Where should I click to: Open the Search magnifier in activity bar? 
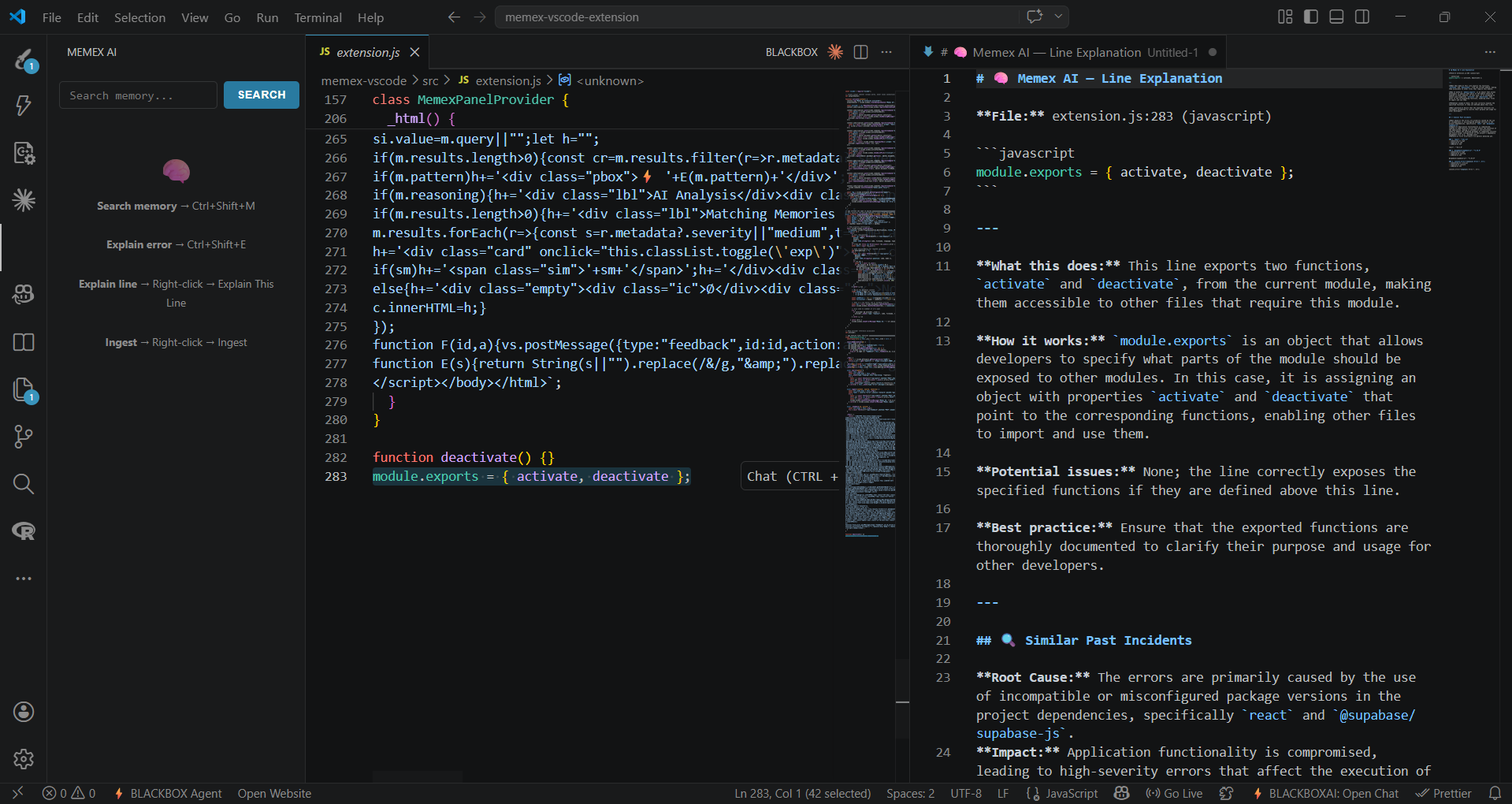point(24,484)
